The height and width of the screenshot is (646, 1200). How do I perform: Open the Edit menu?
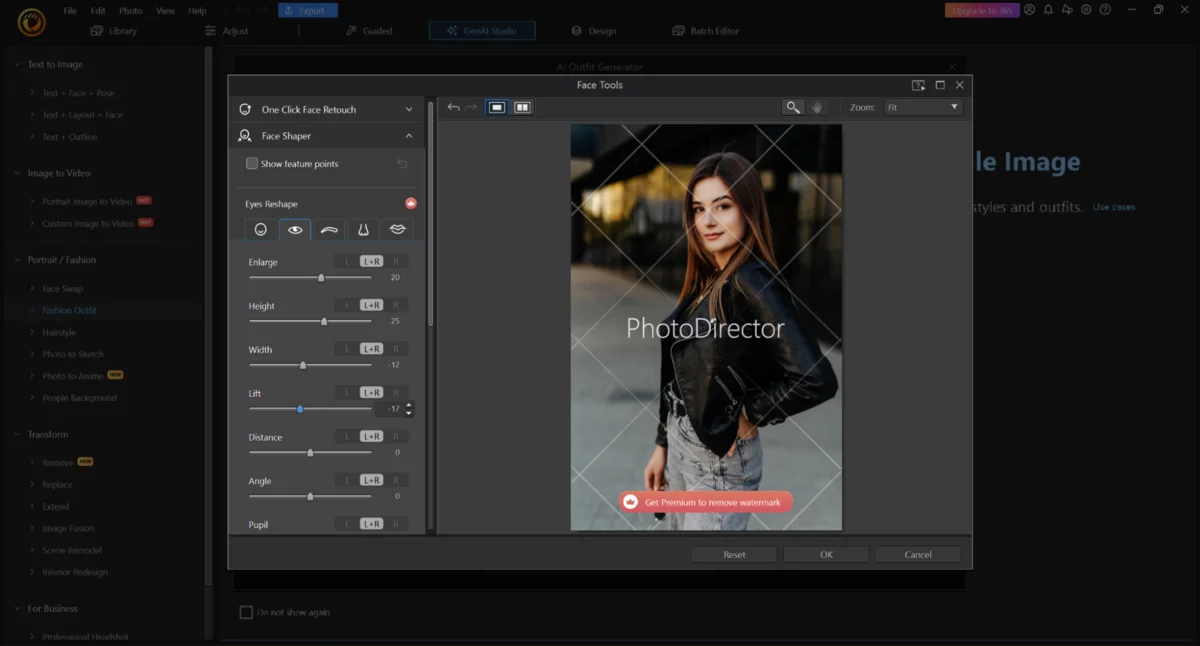coord(98,11)
